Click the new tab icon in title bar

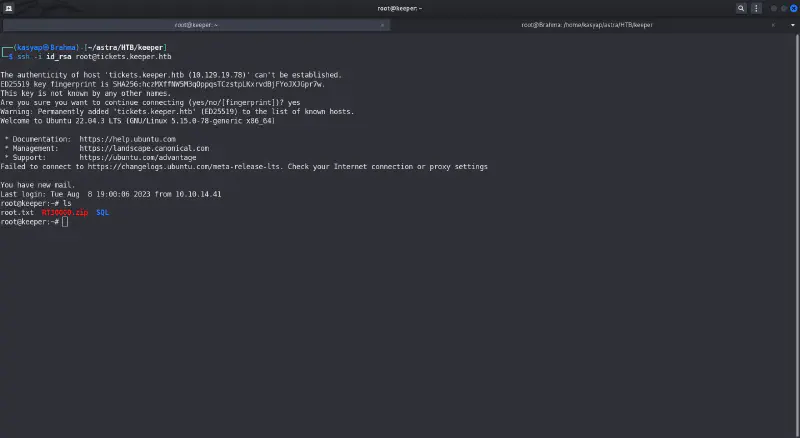(x=8, y=8)
